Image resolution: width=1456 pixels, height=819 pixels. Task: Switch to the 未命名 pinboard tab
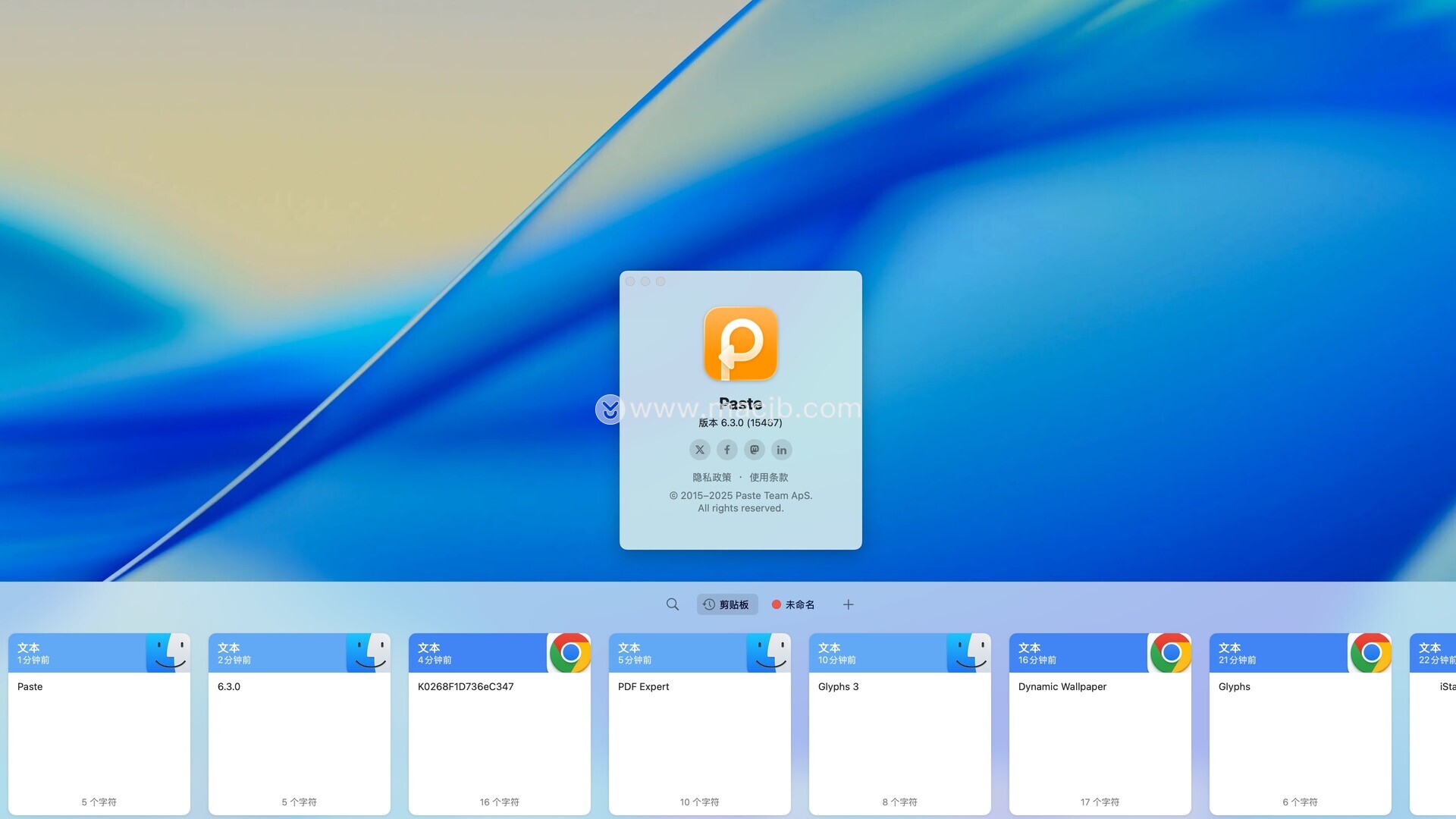coord(799,604)
